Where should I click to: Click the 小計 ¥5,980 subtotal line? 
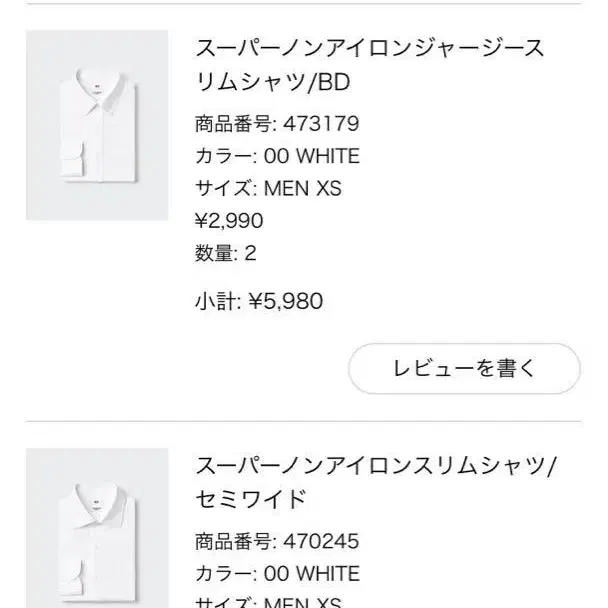[x=259, y=301]
